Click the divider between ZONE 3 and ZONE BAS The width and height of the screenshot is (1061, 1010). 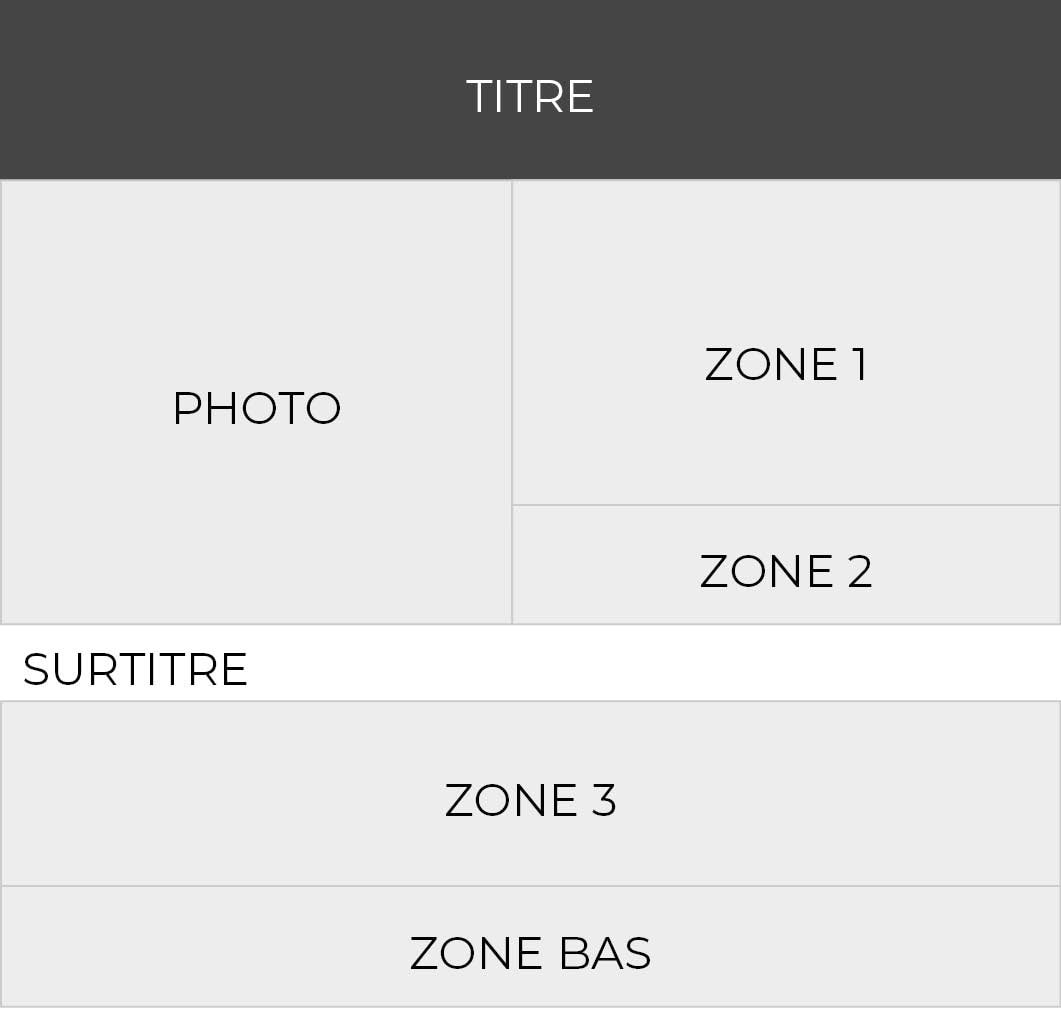point(530,886)
